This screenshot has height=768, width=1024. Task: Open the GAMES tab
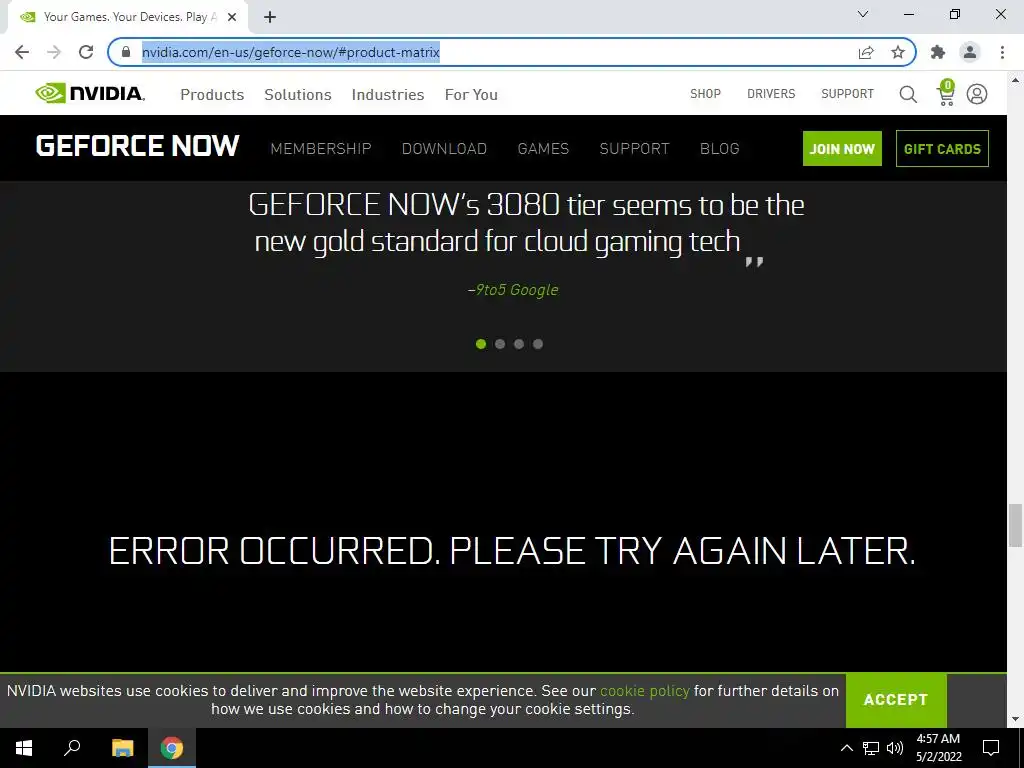click(x=543, y=149)
